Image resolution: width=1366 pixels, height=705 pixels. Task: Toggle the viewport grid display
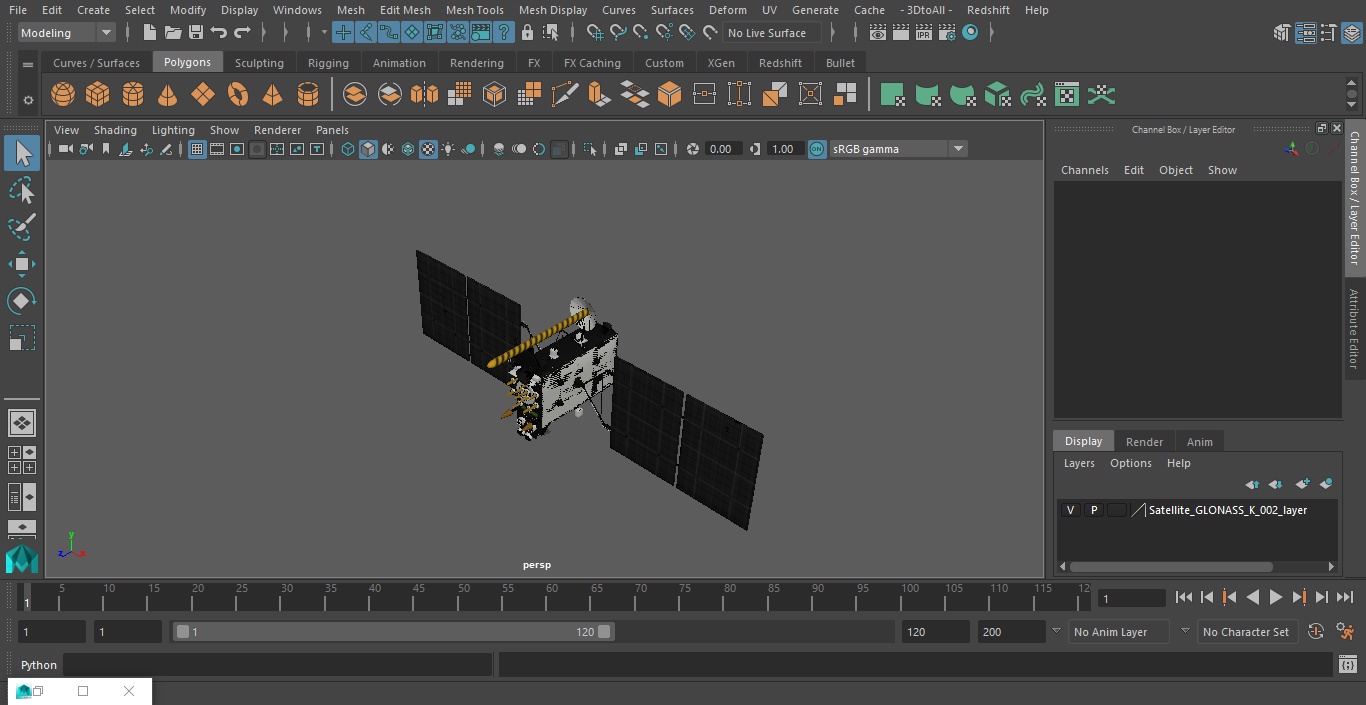pyautogui.click(x=197, y=149)
